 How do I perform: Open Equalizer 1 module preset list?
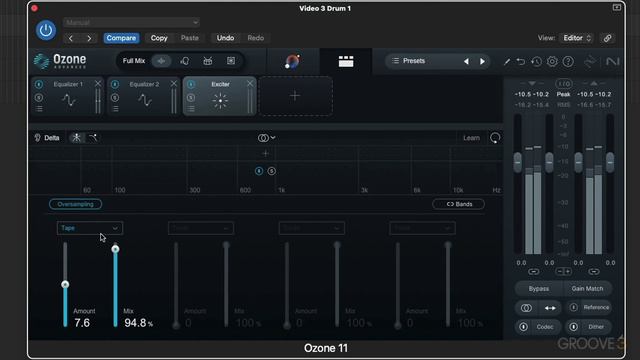click(39, 109)
